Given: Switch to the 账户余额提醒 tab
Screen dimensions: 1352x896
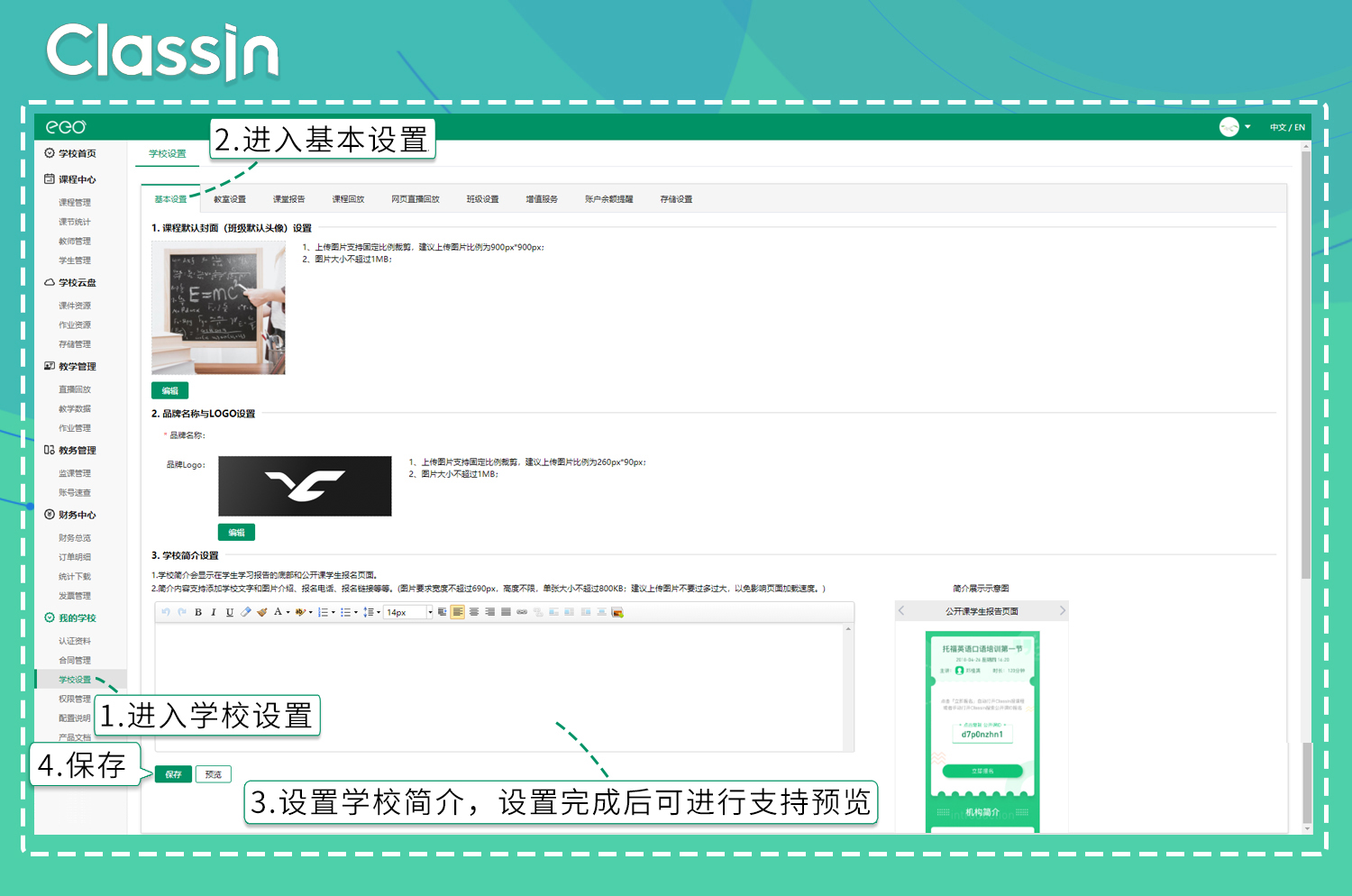Looking at the screenshot, I should 609,199.
